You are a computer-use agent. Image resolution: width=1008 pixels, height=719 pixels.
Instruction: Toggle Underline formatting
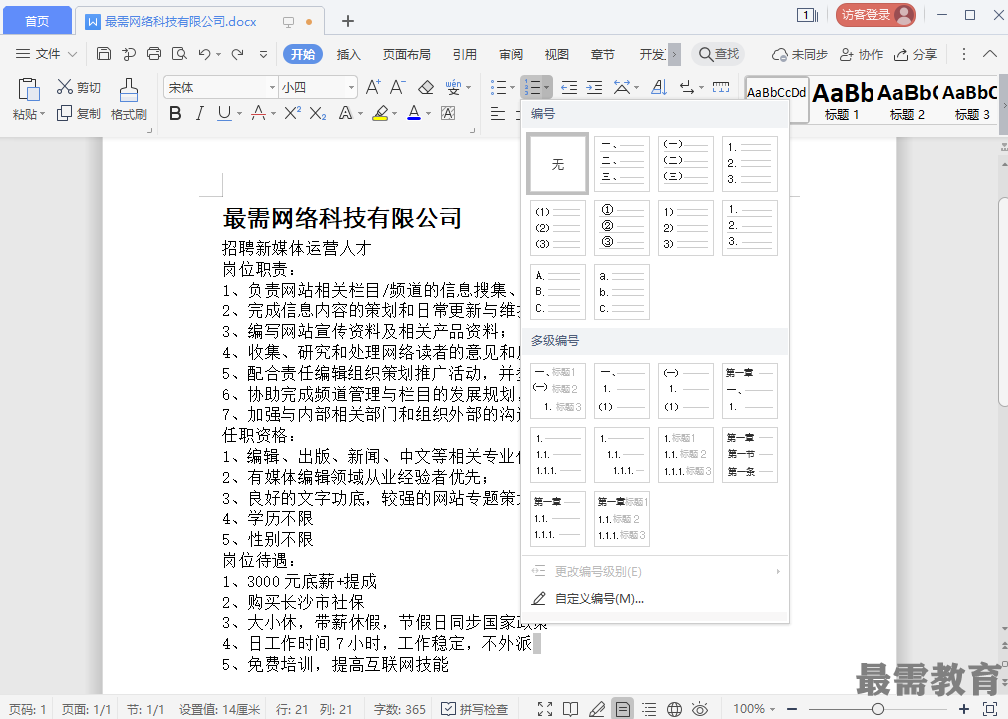(x=224, y=114)
